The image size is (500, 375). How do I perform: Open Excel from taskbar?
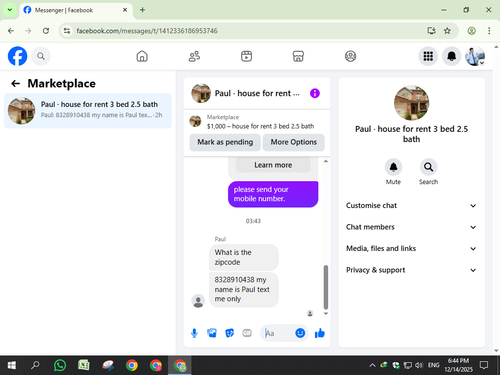83,366
